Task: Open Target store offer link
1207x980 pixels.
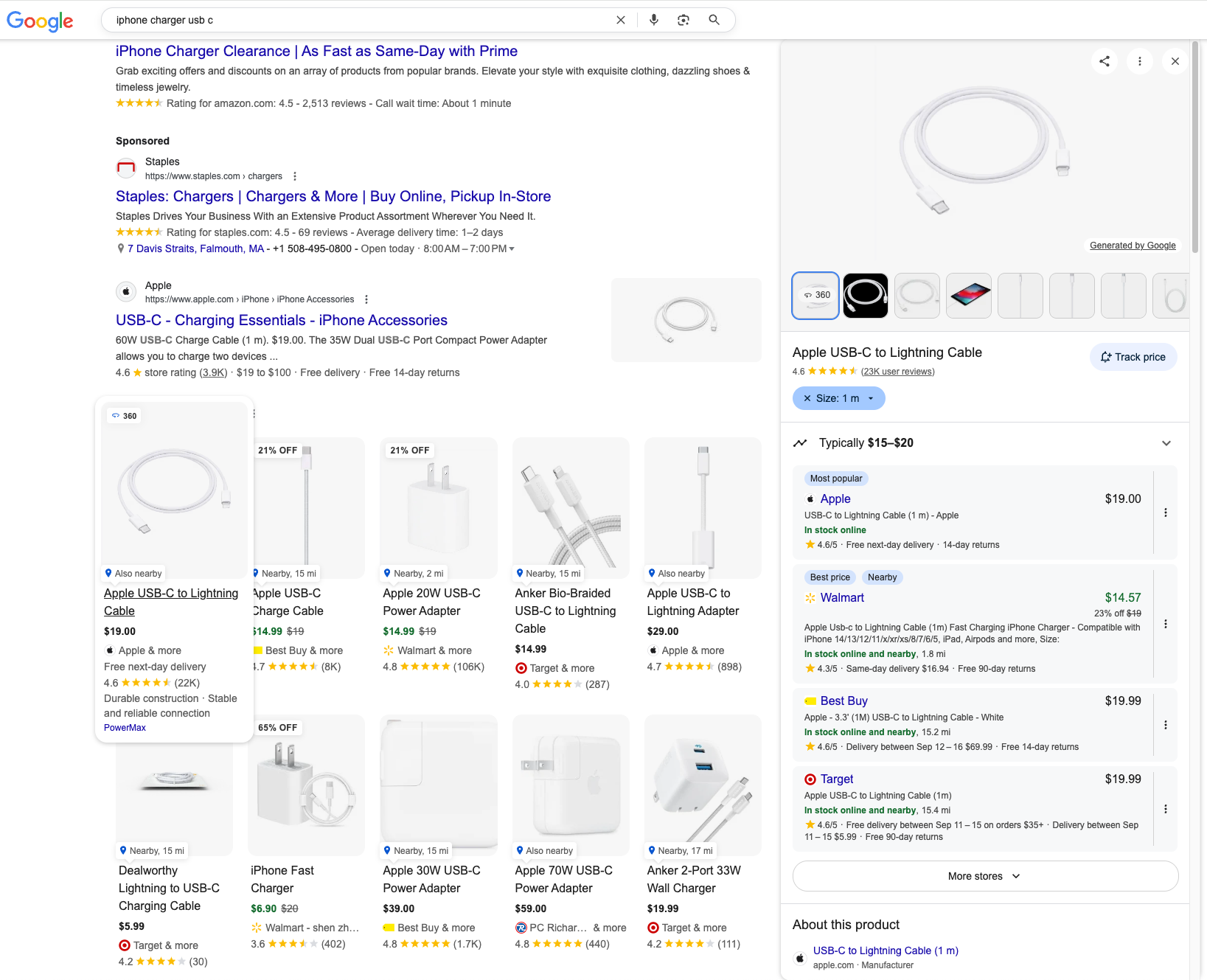Action: 837,779
